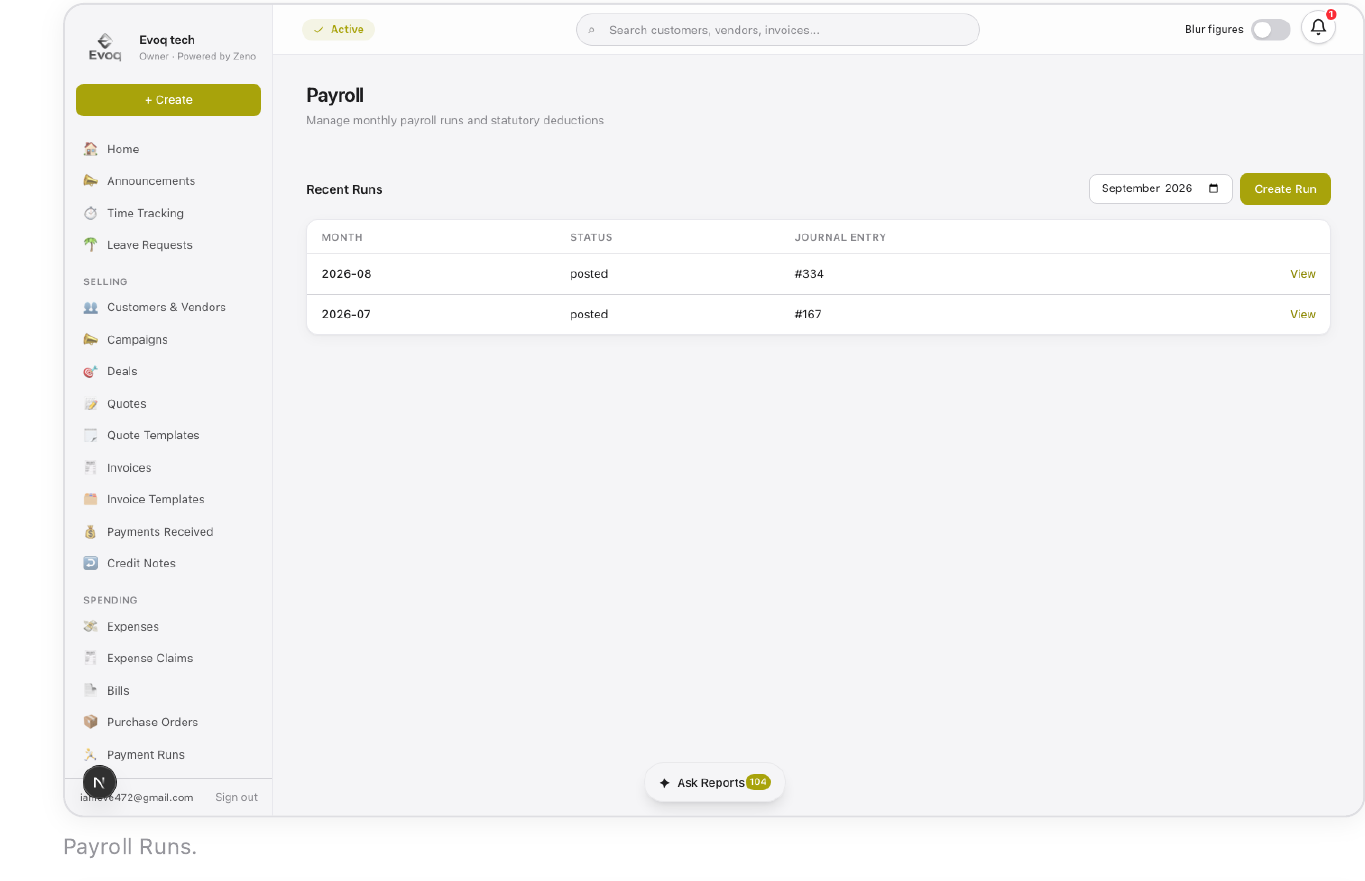Click the Invoices receipt icon
Viewport: 1365px width, 881px height.
pyautogui.click(x=91, y=468)
